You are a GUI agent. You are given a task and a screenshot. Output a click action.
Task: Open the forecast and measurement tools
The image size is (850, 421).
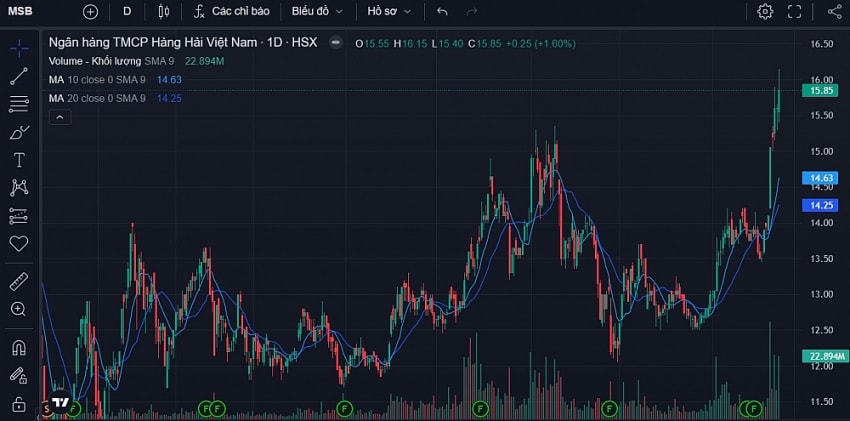coord(19,216)
